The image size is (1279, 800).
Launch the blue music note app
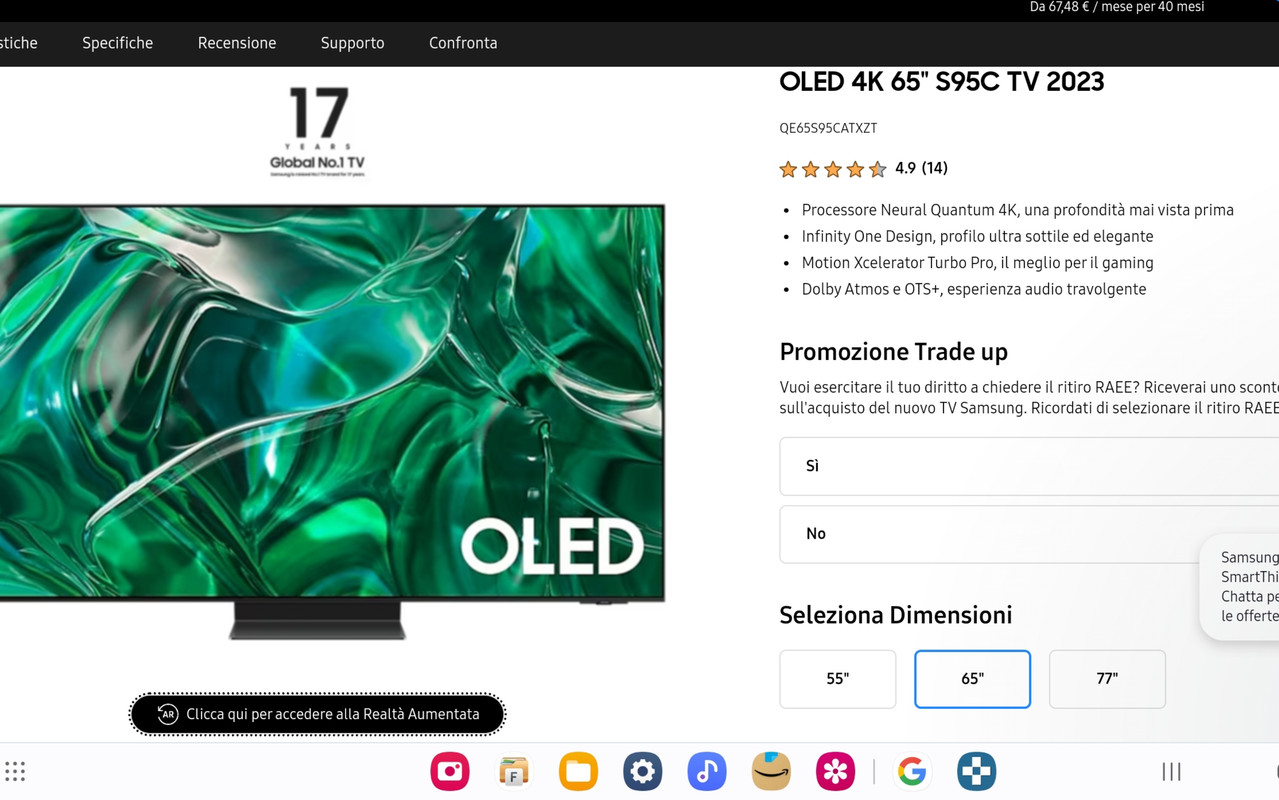[x=706, y=771]
